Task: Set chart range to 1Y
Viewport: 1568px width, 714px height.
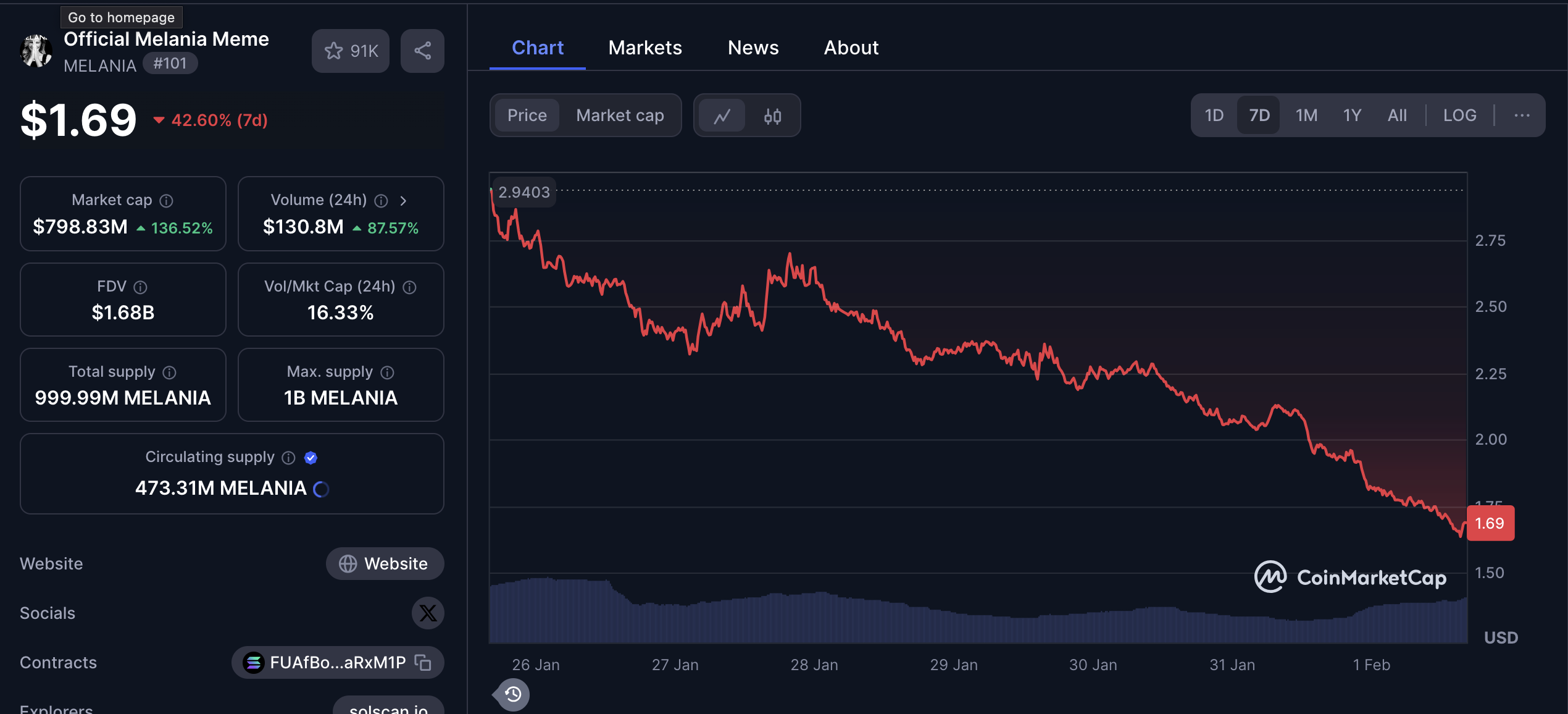Action: 1352,115
